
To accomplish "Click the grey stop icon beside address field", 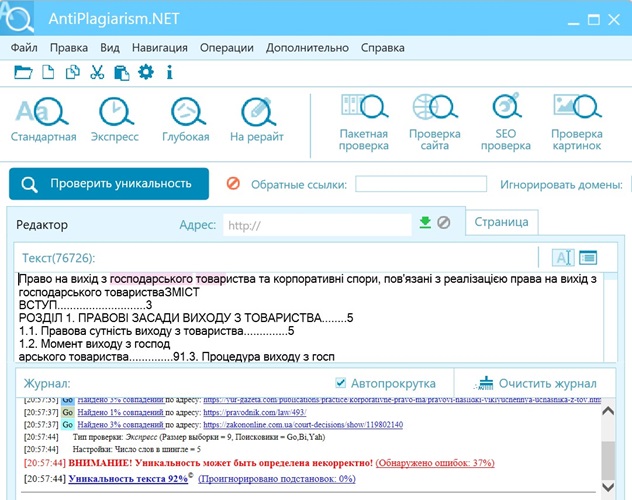I will pyautogui.click(x=444, y=222).
